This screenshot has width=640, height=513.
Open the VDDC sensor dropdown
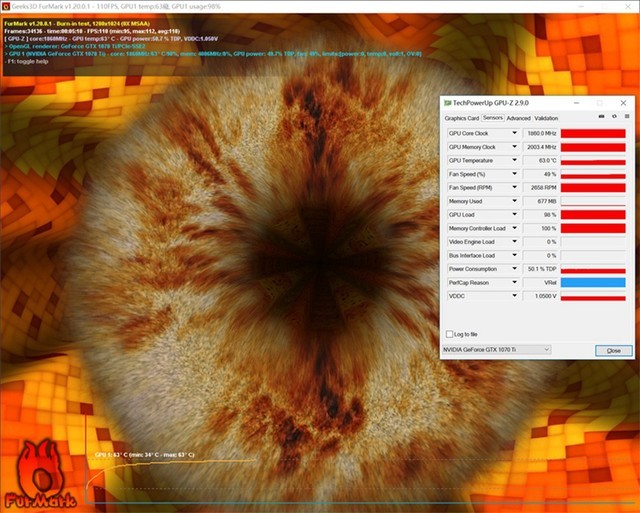click(x=514, y=296)
